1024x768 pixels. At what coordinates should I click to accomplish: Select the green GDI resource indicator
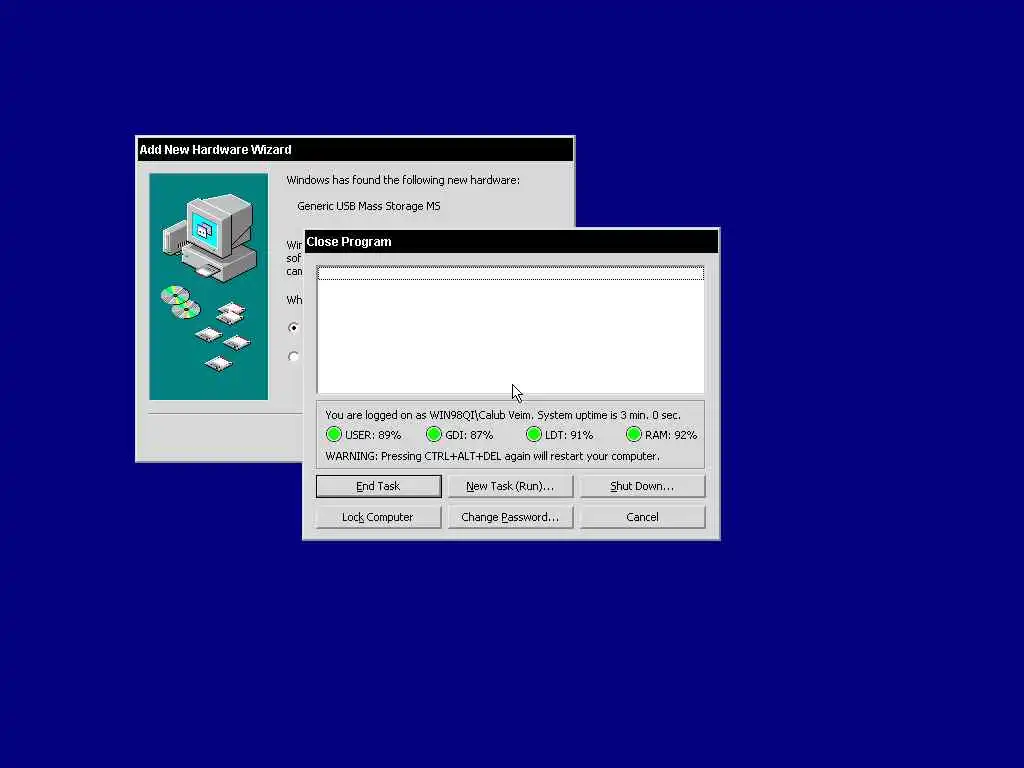434,434
